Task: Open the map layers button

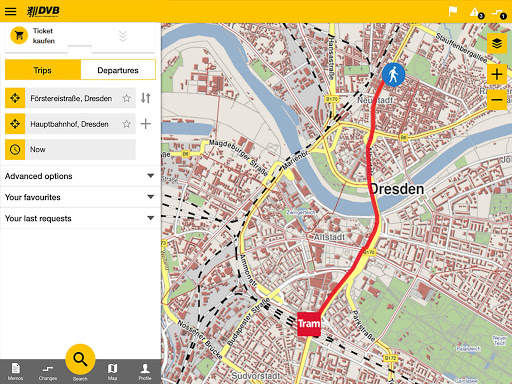Action: (x=497, y=43)
